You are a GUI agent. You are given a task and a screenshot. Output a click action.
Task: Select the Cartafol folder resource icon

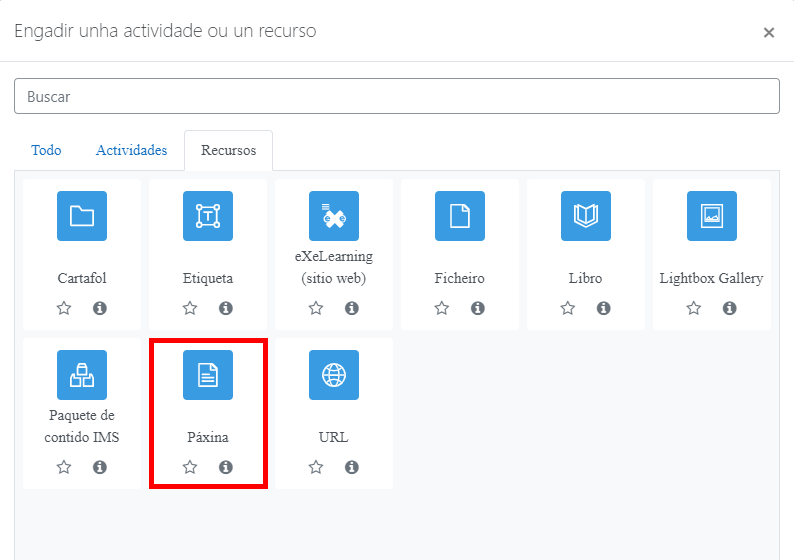pyautogui.click(x=82, y=216)
